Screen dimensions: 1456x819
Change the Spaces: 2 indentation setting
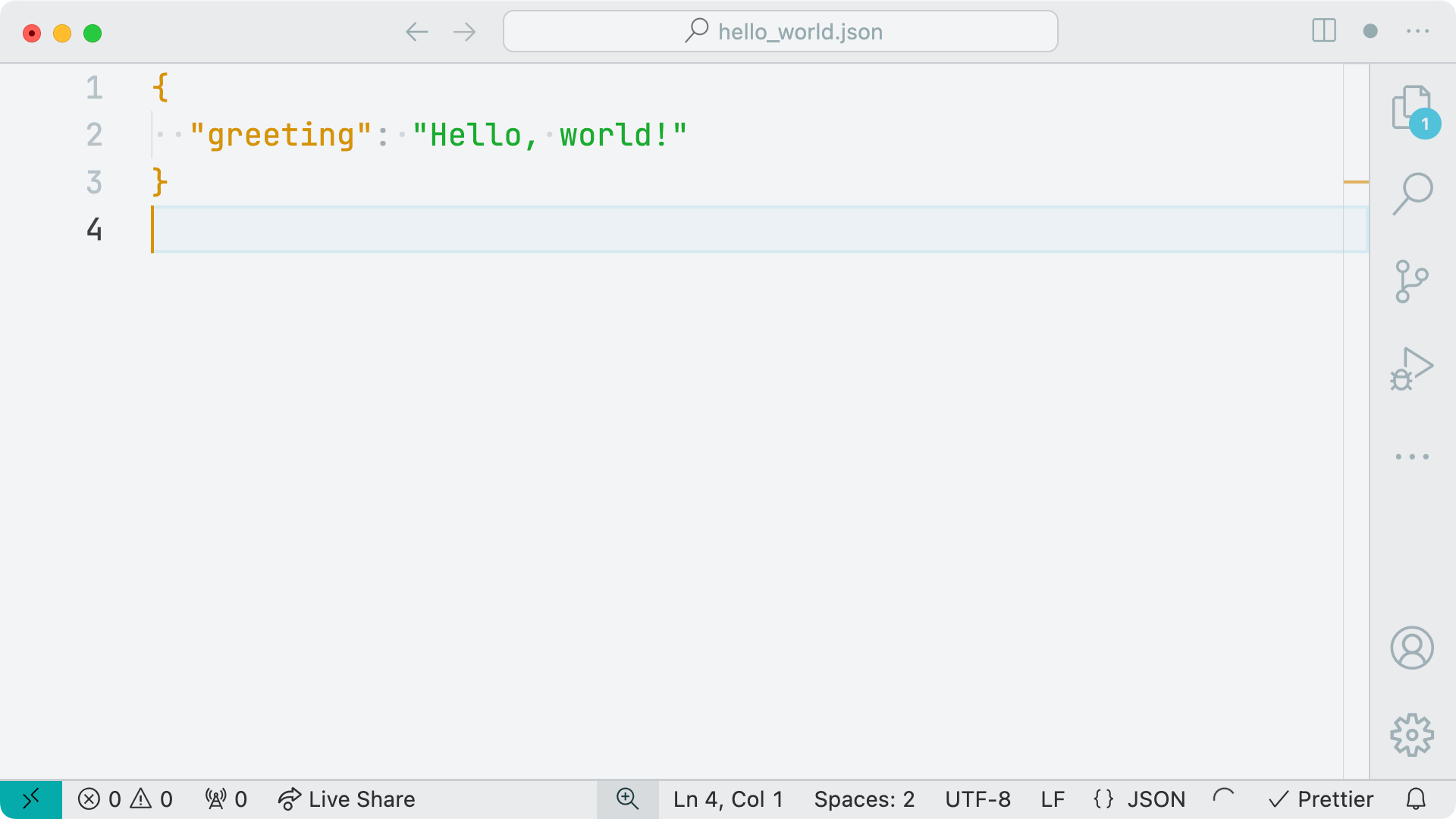point(864,799)
